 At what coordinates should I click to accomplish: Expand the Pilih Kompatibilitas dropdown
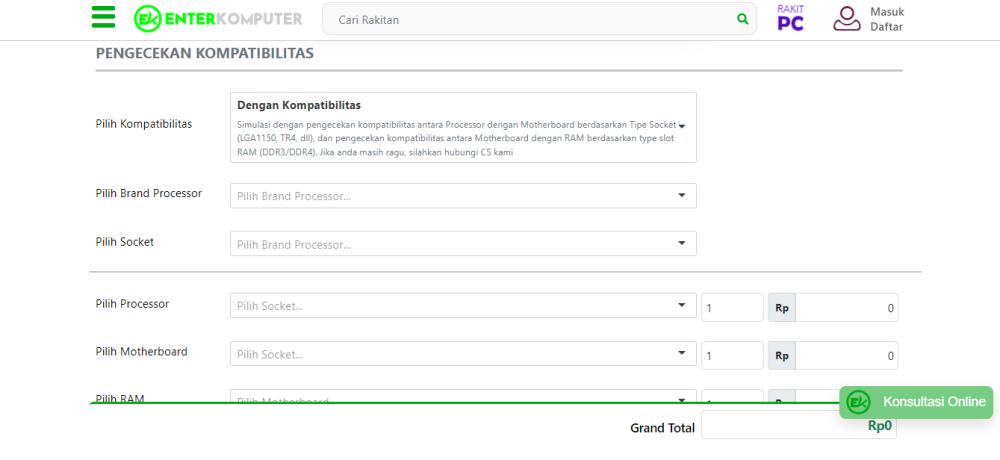682,127
